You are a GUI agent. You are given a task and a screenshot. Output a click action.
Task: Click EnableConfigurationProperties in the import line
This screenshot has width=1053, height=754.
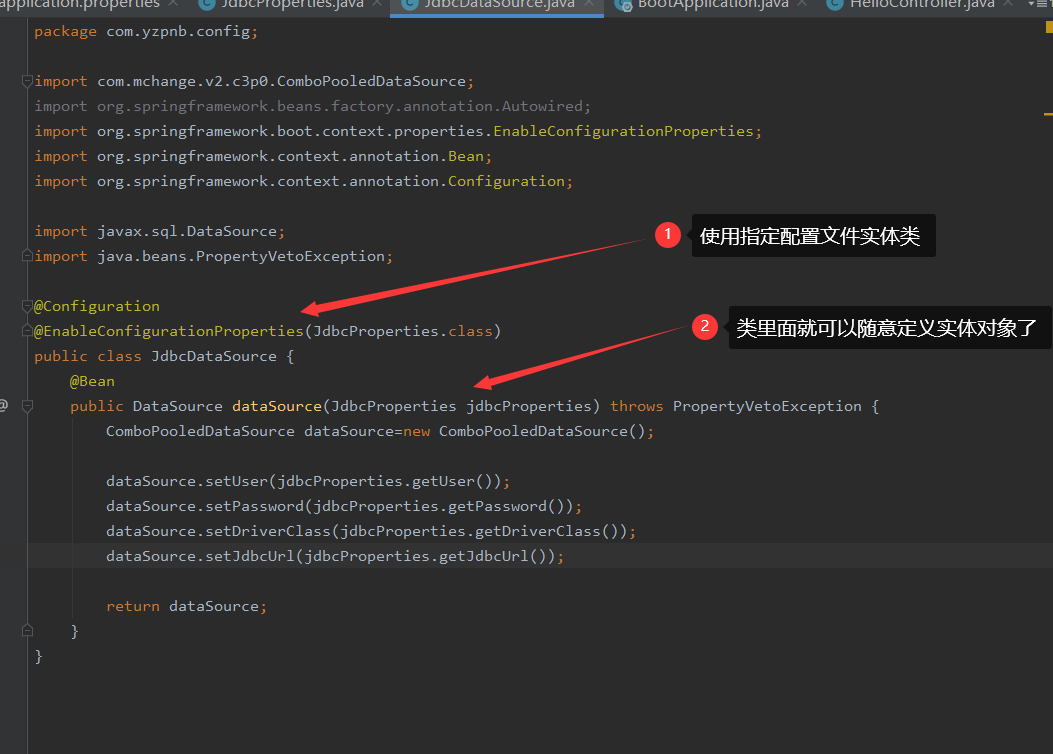pos(623,131)
